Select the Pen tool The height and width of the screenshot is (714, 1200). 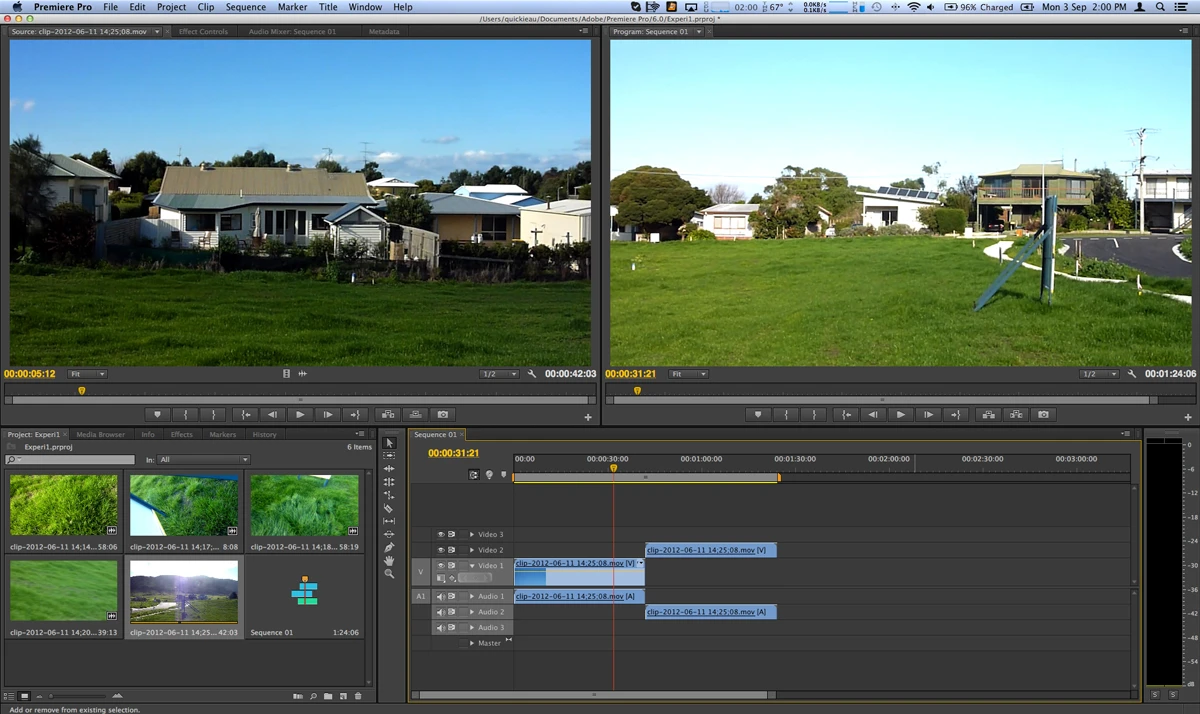(389, 547)
